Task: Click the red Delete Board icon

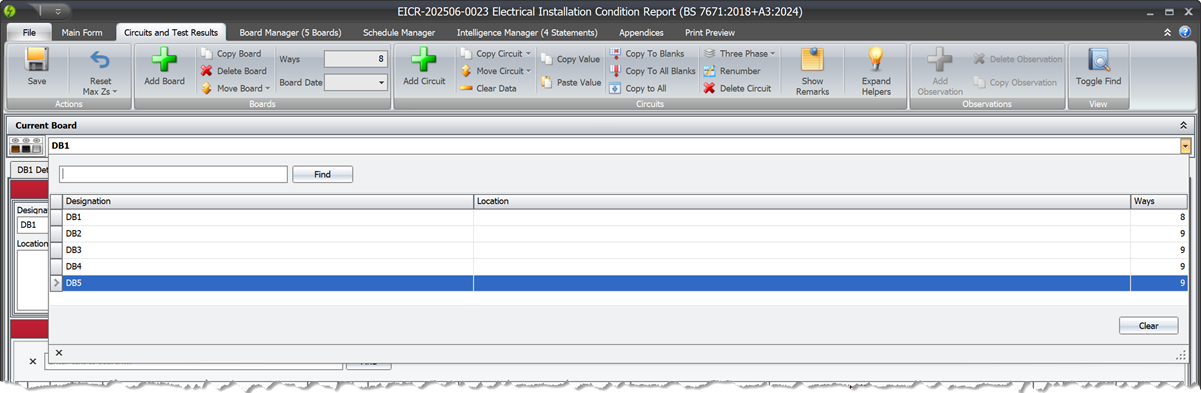Action: 206,71
